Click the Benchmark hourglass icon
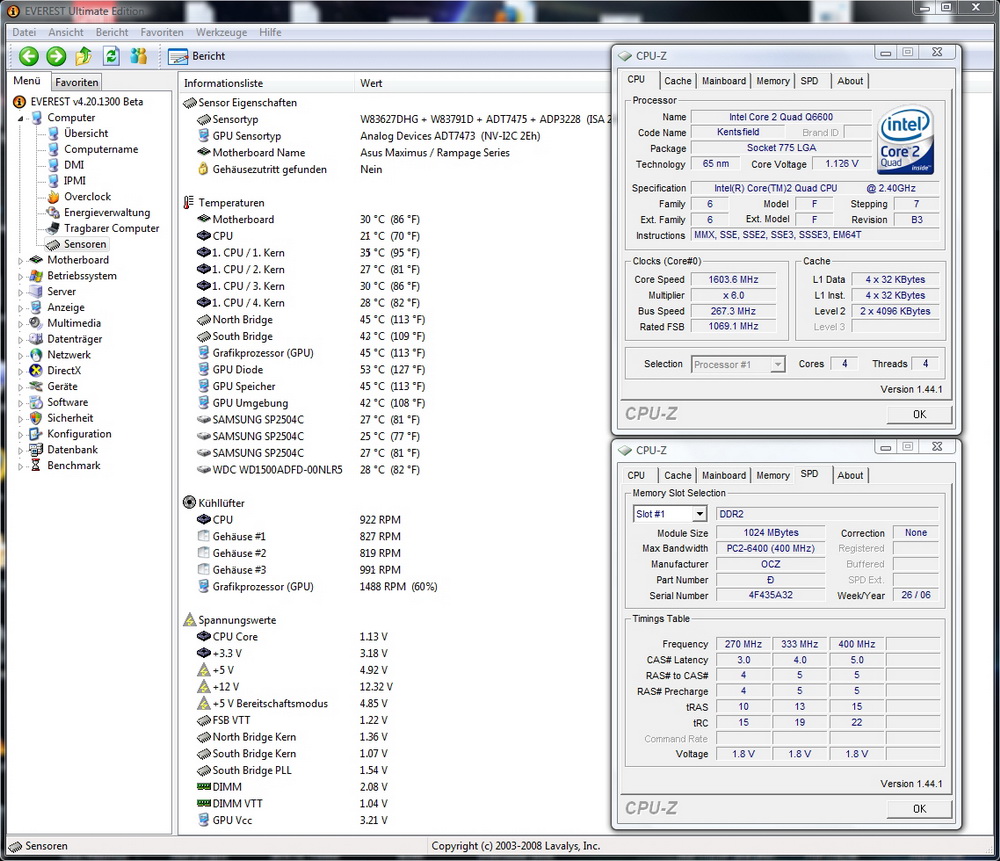The height and width of the screenshot is (861, 1000). pos(36,466)
